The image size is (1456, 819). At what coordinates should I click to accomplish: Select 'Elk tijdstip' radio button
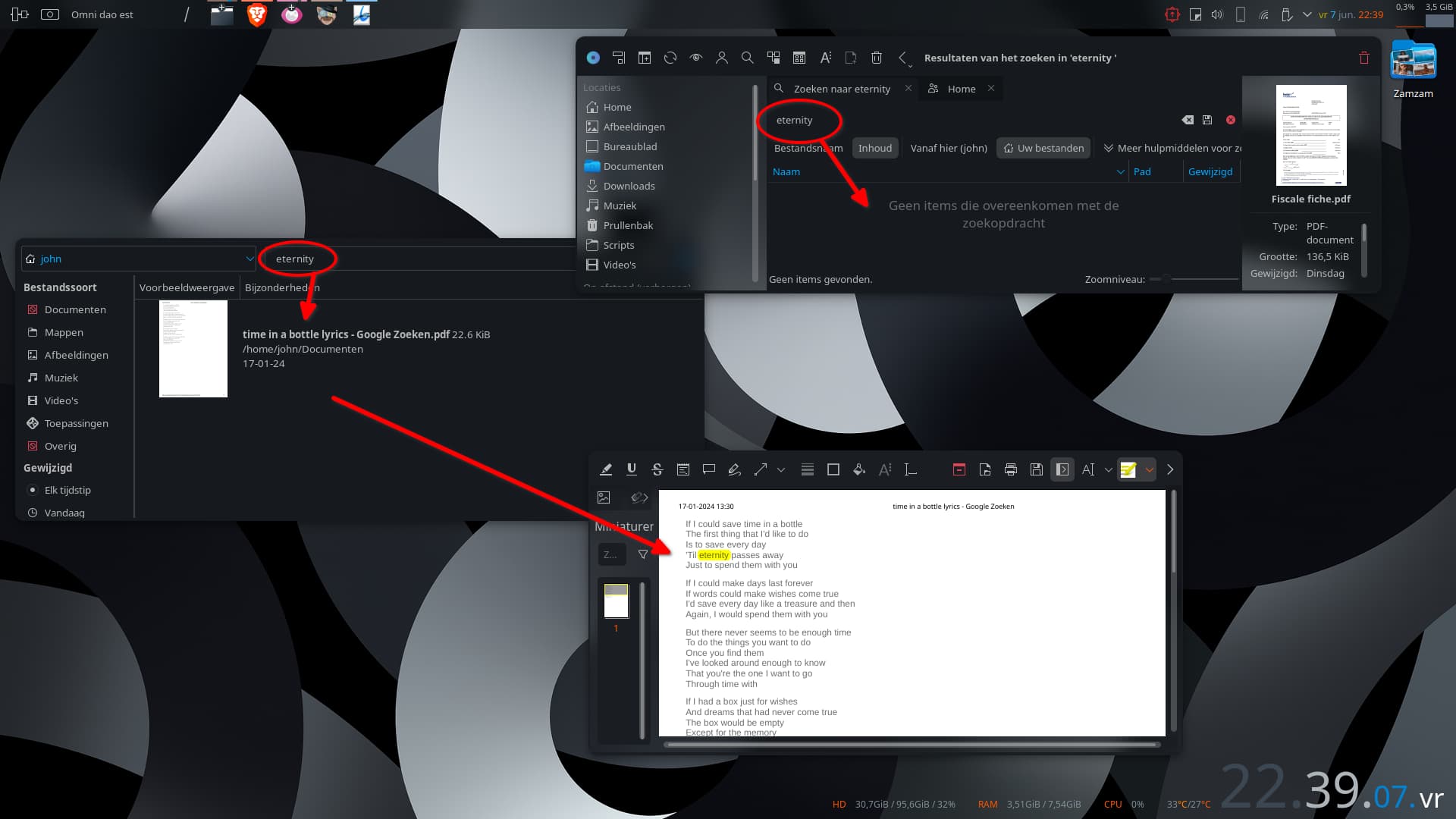point(59,490)
